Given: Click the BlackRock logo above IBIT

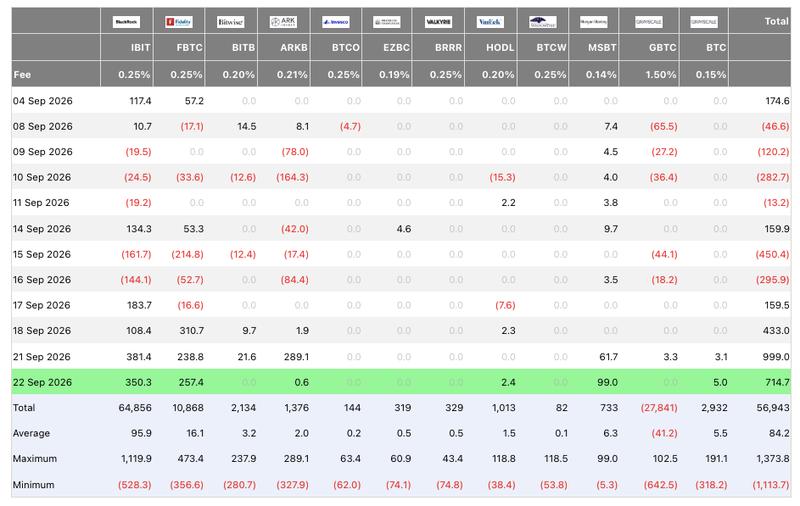Looking at the screenshot, I should click(x=127, y=22).
